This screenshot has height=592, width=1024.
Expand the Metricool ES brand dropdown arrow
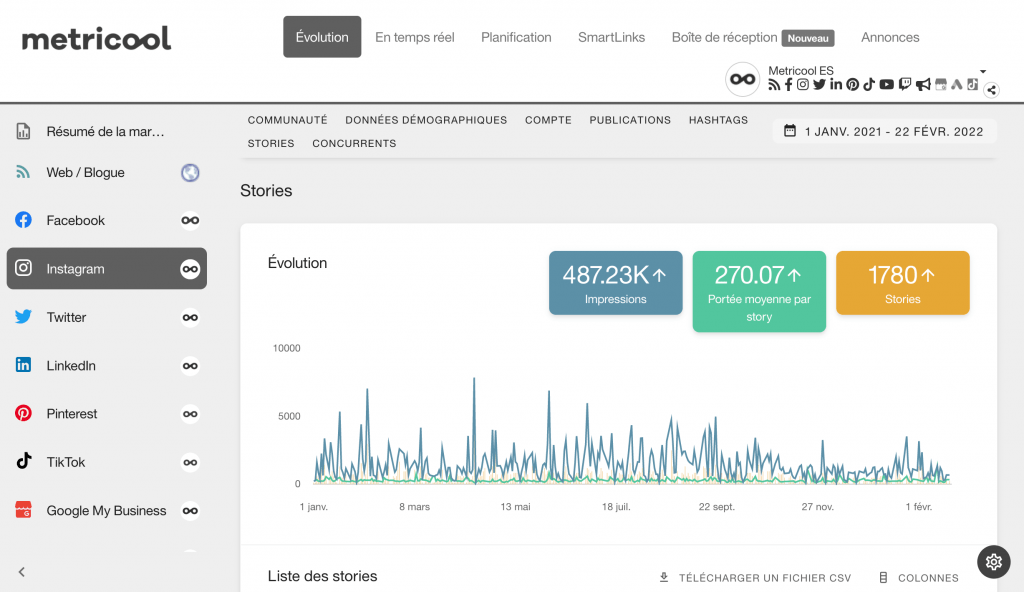click(x=983, y=71)
